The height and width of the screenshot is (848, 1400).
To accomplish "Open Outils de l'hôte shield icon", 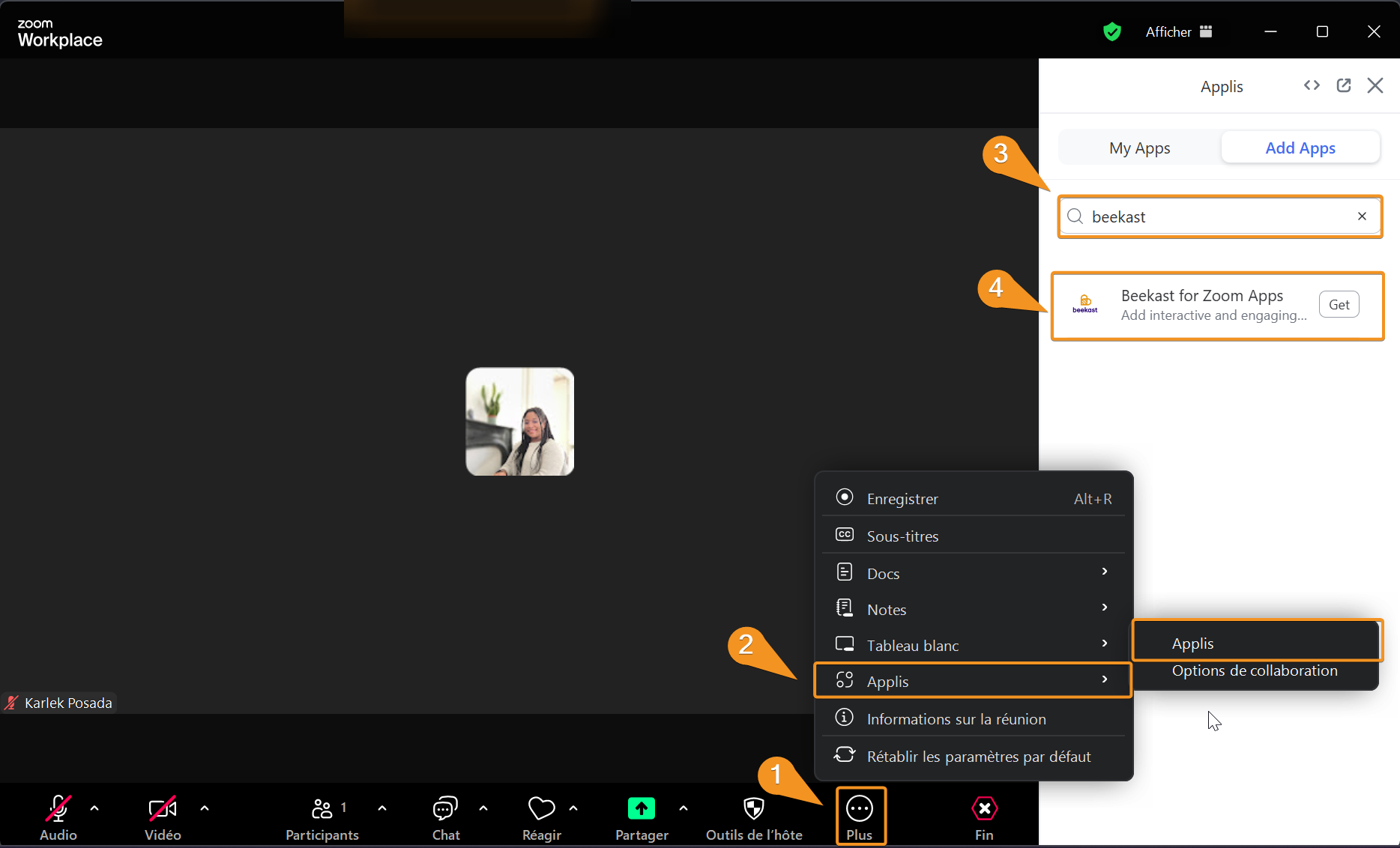I will (753, 808).
